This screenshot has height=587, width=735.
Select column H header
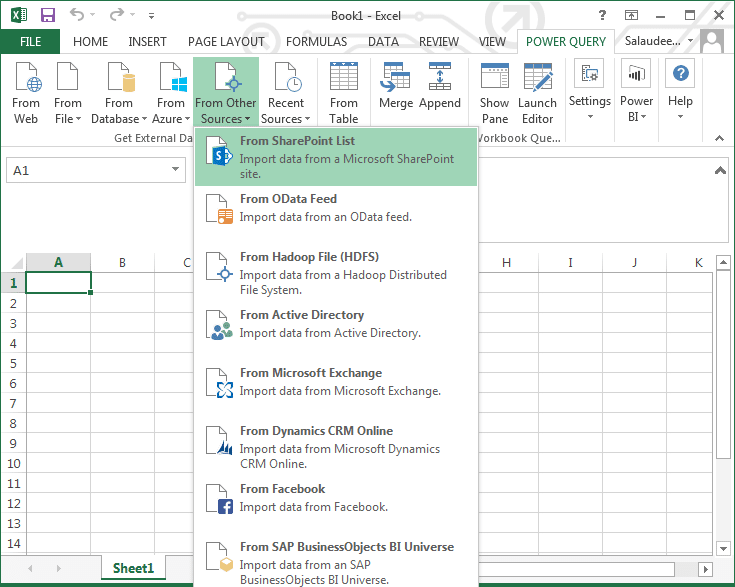tap(506, 263)
